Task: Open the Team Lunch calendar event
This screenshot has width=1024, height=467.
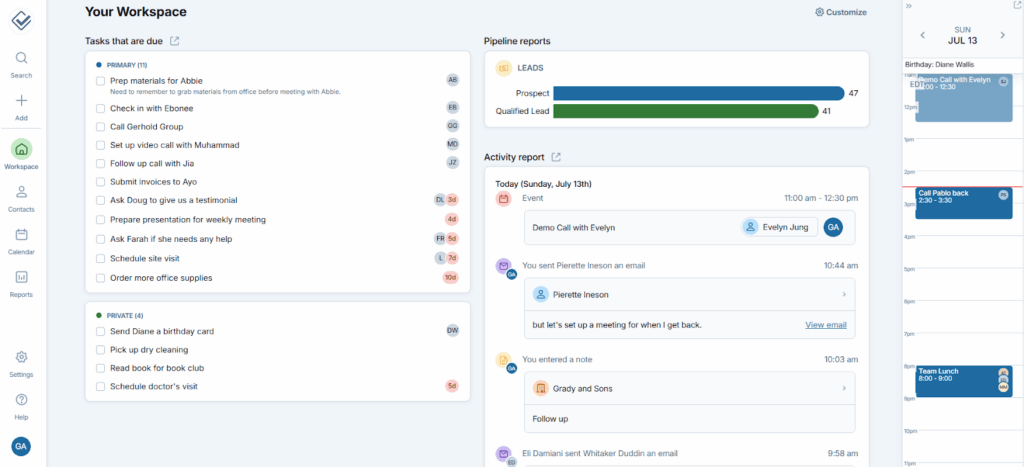Action: [955, 380]
